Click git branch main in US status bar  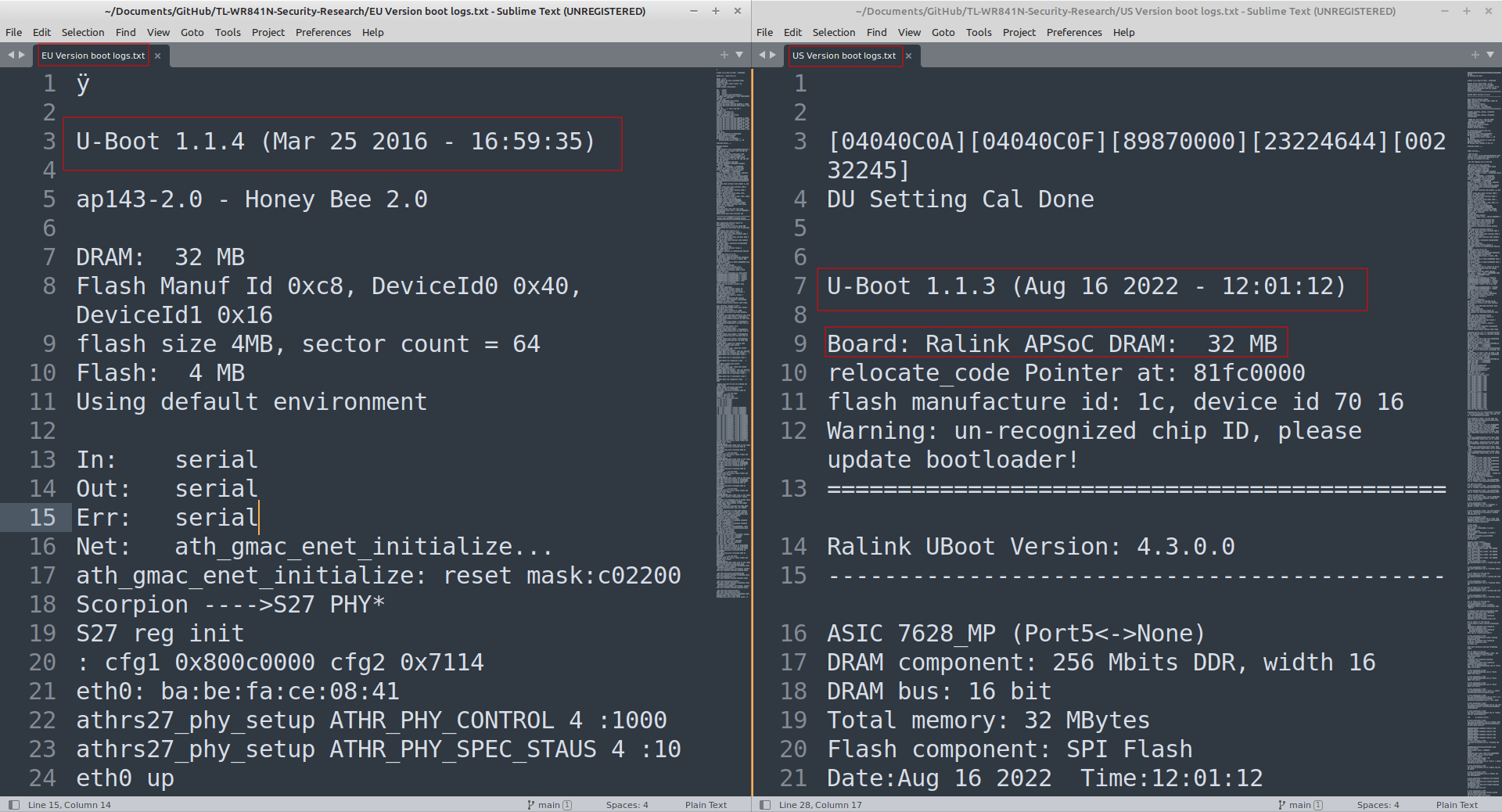point(1300,804)
